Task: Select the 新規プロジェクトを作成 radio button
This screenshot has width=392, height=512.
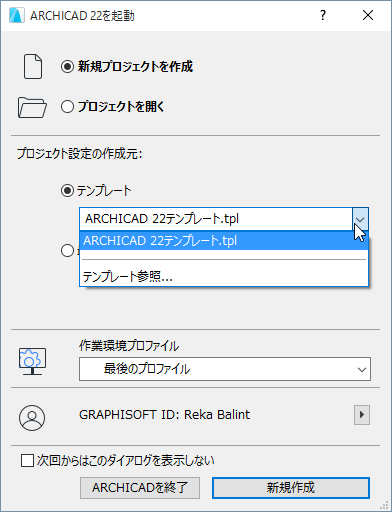Action: pos(67,67)
